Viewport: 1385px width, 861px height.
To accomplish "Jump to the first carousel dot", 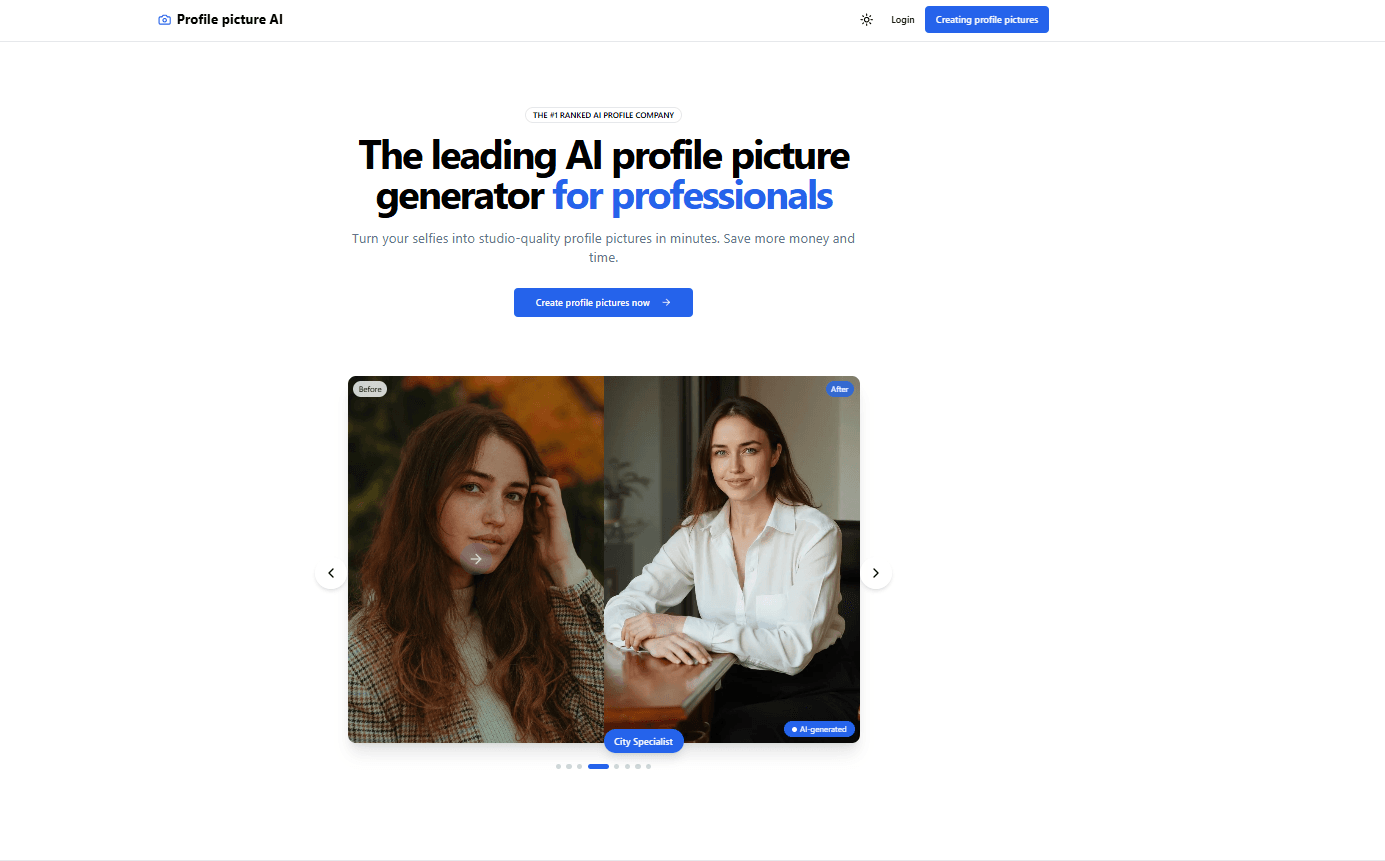I will 559,766.
